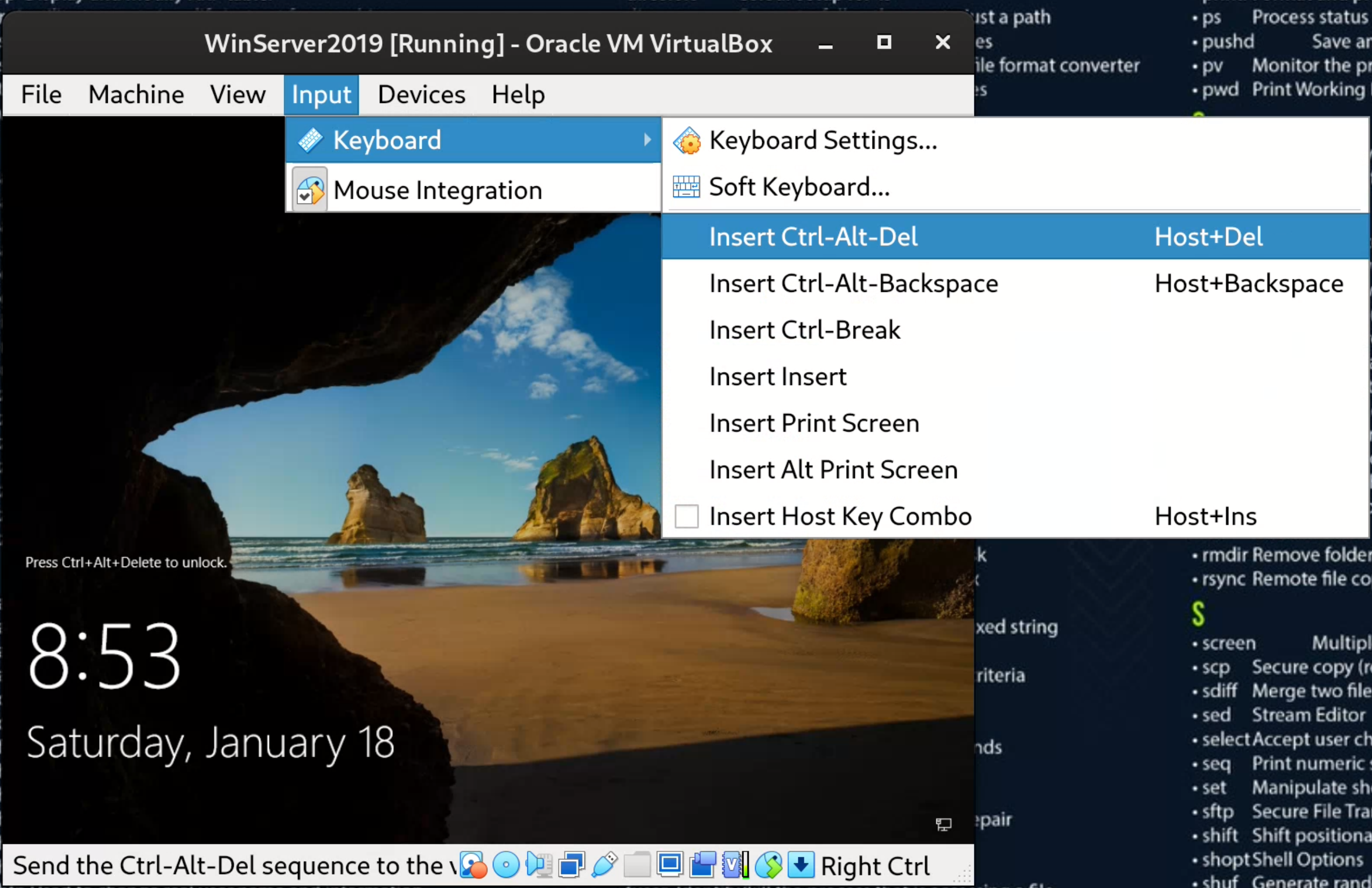Click the audio status bar icon

[539, 865]
